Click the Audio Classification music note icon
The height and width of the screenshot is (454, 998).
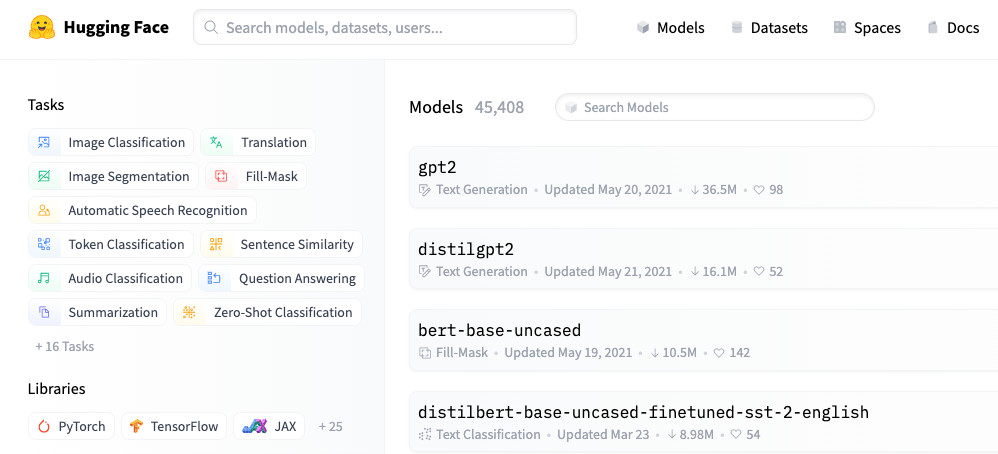44,278
